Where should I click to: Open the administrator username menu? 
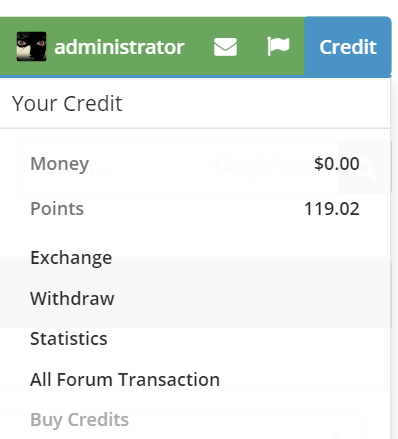click(119, 47)
